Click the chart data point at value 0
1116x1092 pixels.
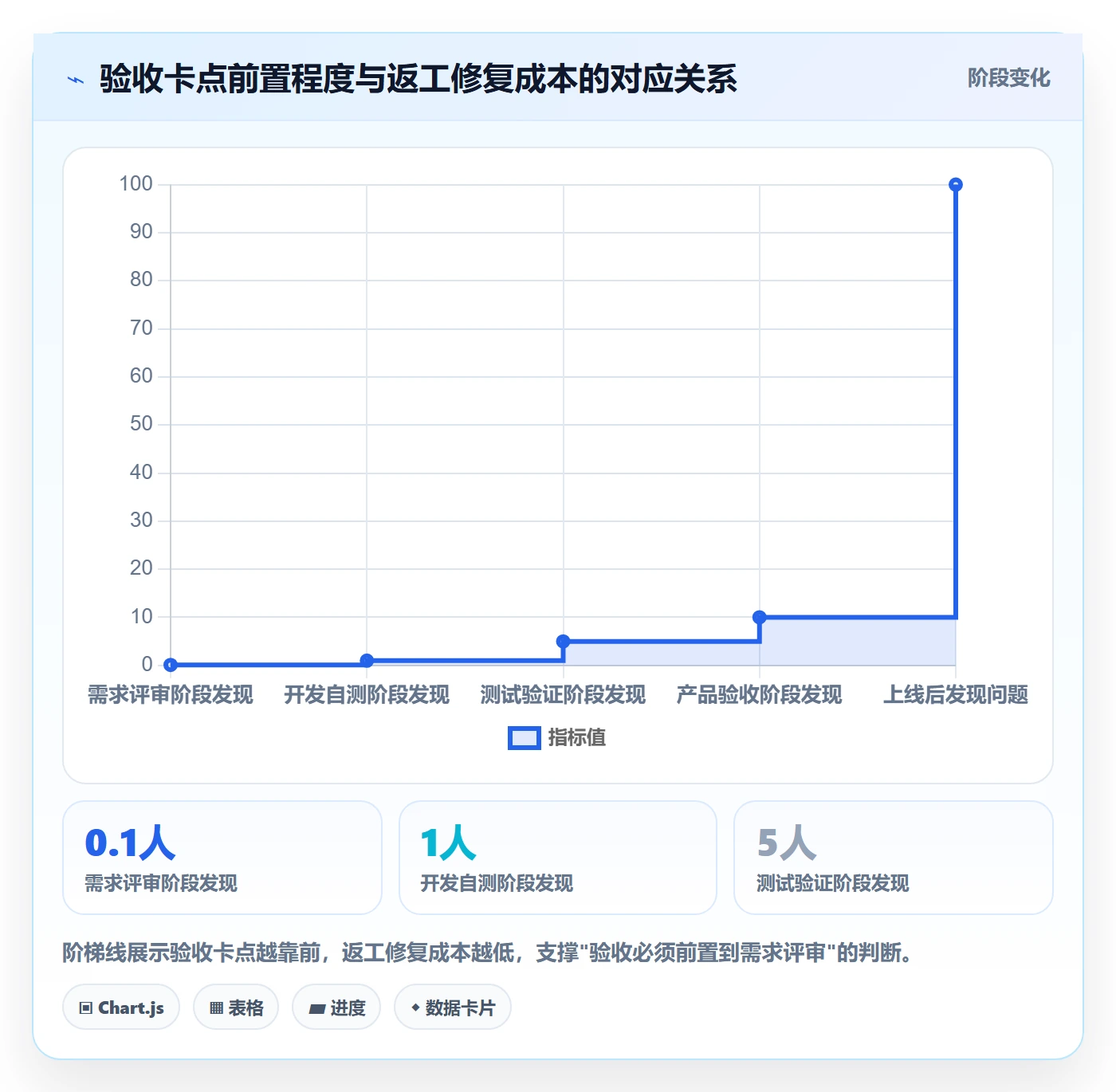(171, 664)
